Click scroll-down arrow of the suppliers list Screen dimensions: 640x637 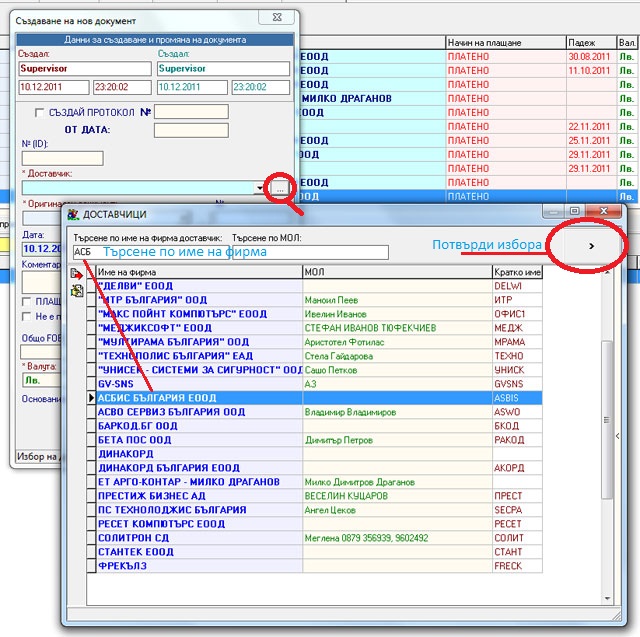607,598
